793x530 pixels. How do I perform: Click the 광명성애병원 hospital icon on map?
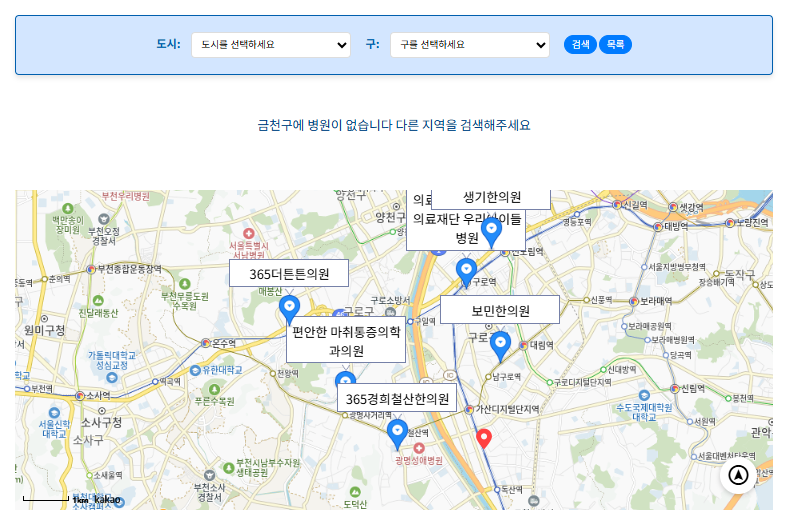[419, 448]
